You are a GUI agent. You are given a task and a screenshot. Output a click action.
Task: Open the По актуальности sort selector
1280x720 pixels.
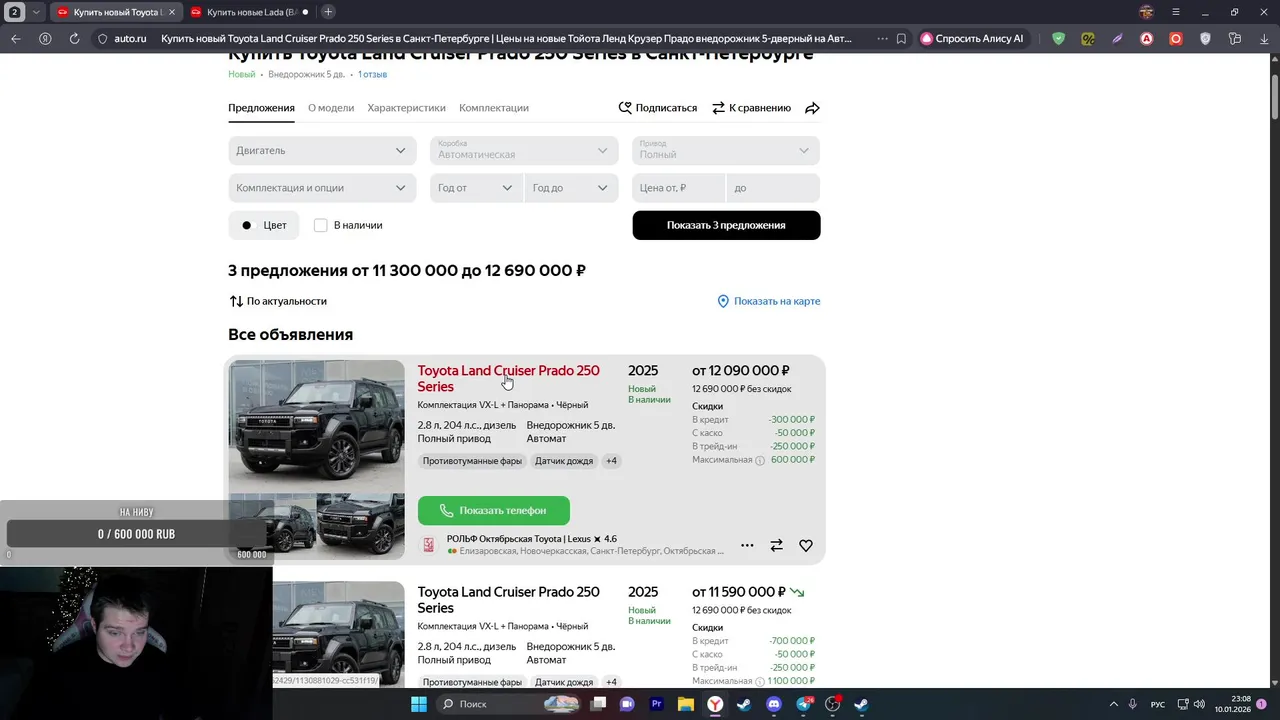pos(278,301)
